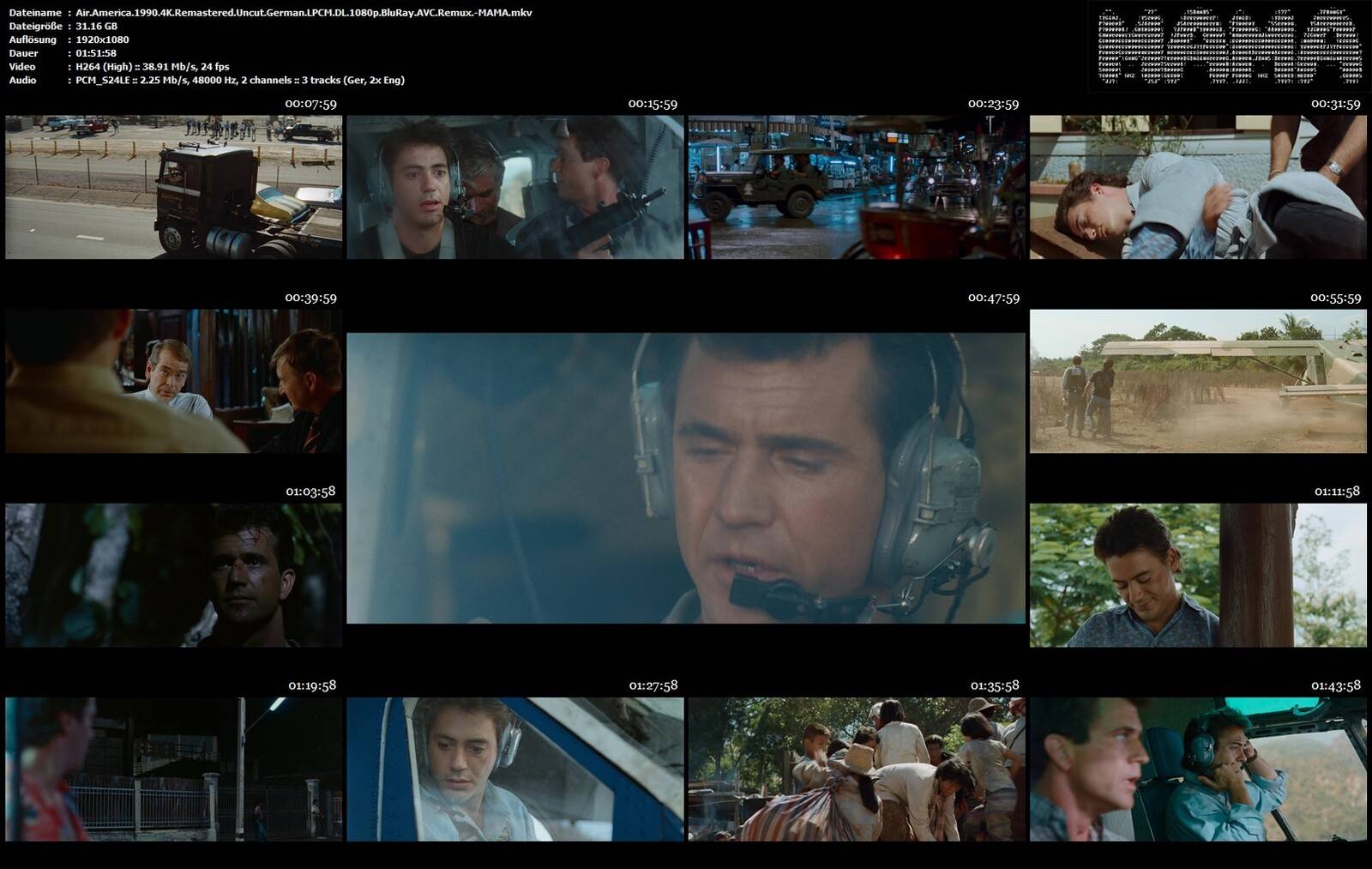The height and width of the screenshot is (869, 1372).
Task: Click the Dauer label
Action: pos(22,53)
